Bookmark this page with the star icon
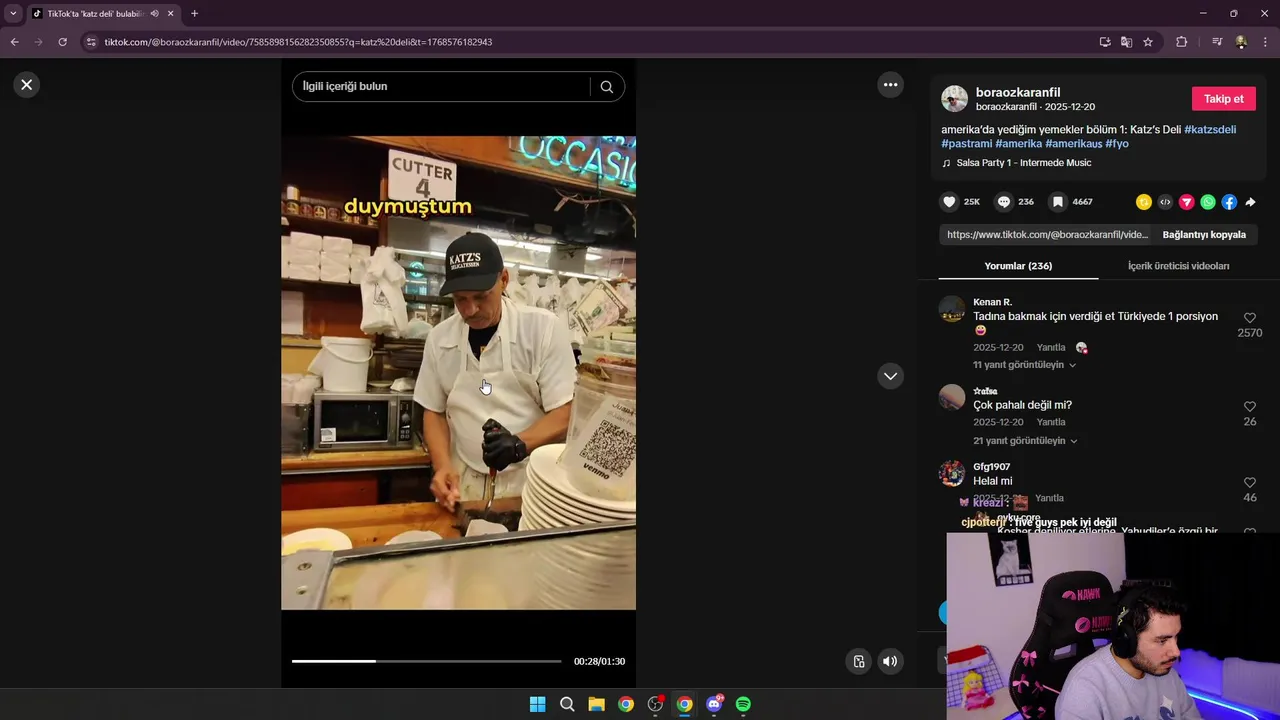 (1148, 42)
